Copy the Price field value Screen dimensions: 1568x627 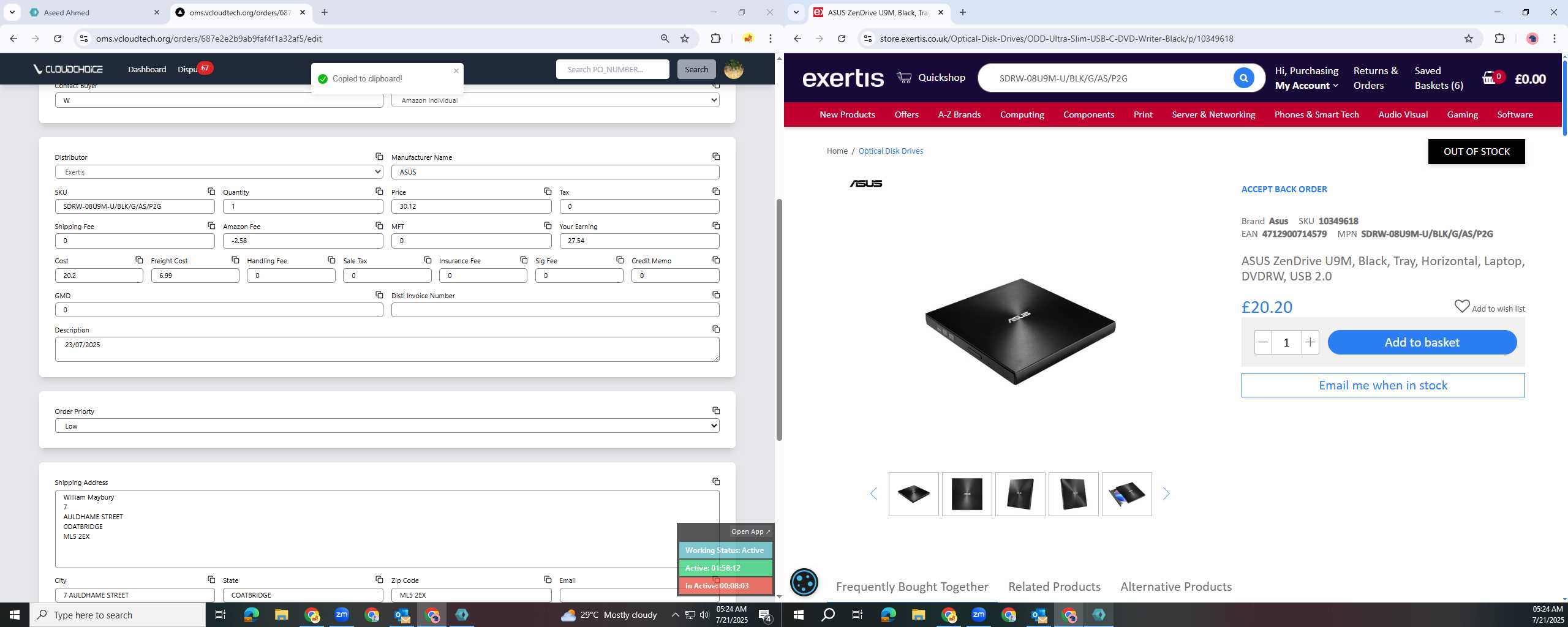click(x=548, y=192)
